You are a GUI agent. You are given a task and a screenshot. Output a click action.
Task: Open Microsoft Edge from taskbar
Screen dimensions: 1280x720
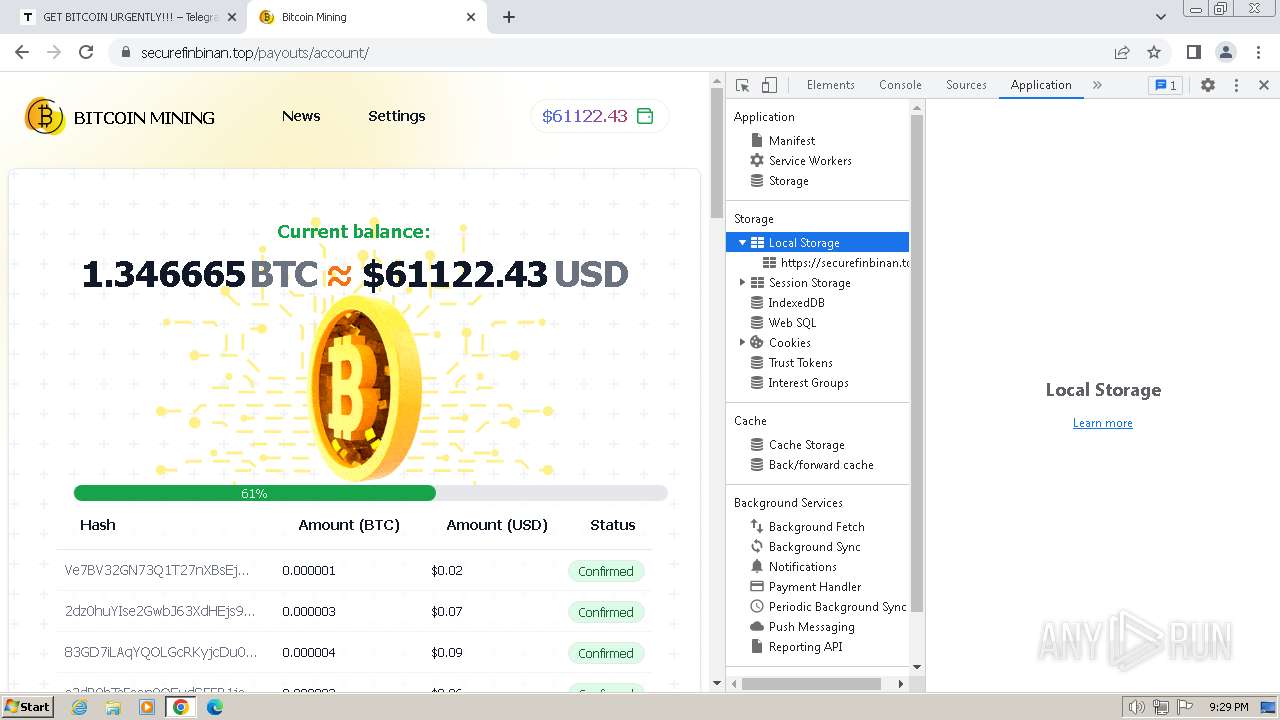(214, 707)
